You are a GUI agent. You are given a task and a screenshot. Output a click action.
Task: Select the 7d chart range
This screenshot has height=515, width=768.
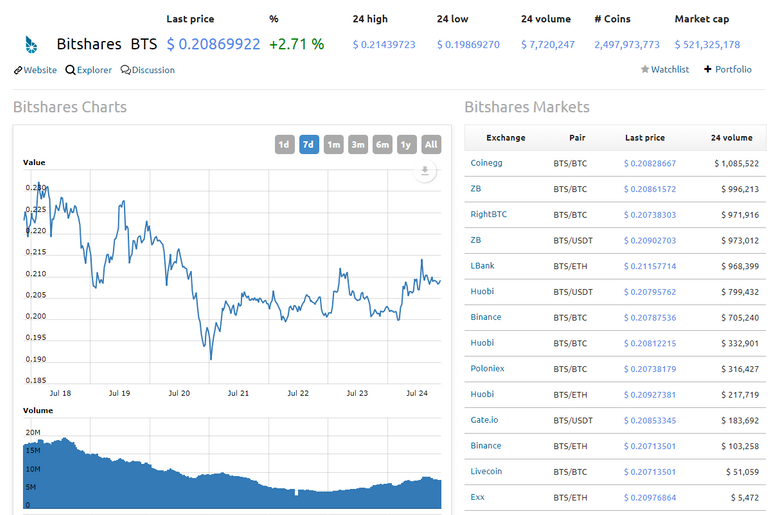click(309, 145)
